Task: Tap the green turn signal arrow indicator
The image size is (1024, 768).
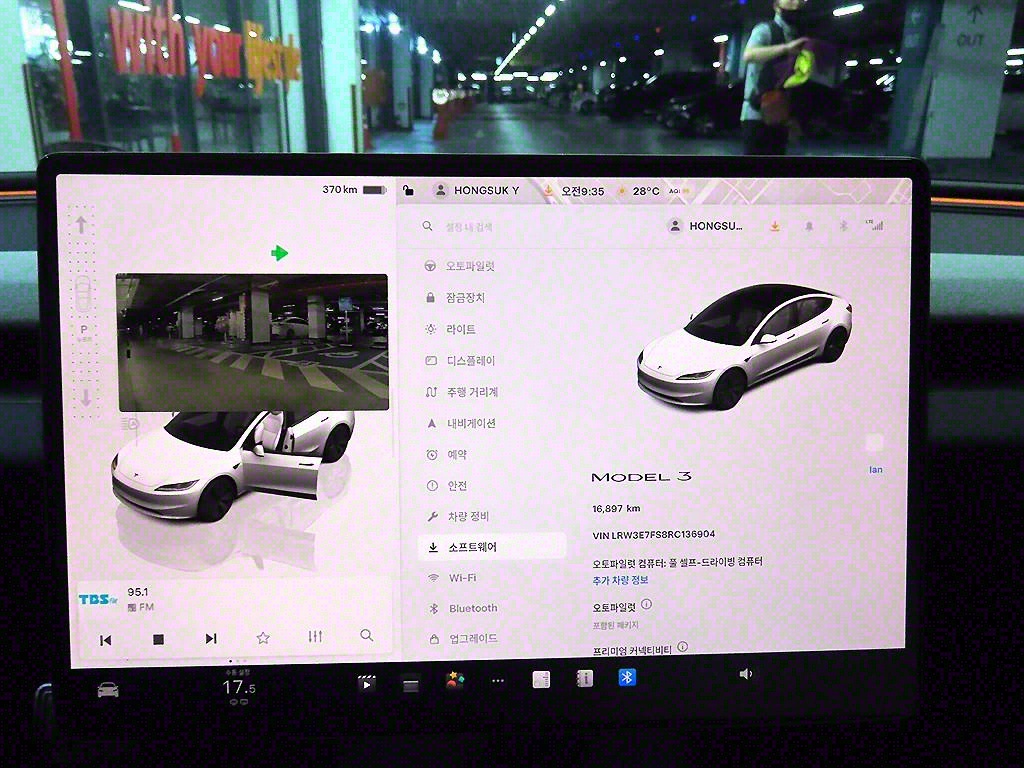Action: [280, 253]
